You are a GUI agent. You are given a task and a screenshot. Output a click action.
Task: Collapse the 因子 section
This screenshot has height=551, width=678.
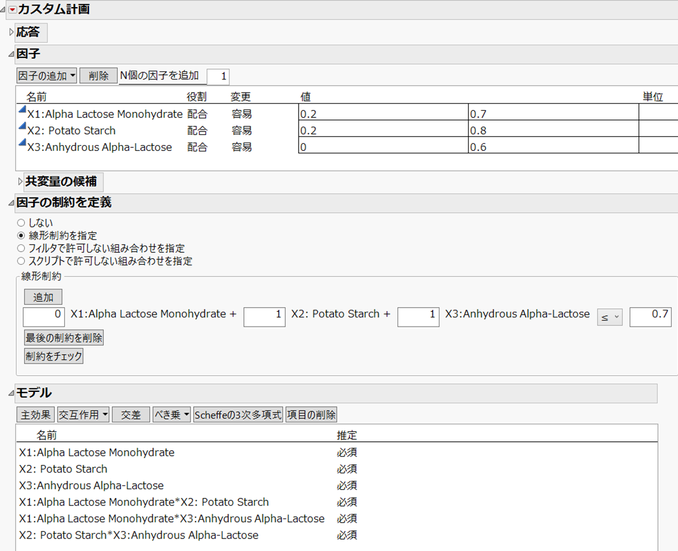11,54
